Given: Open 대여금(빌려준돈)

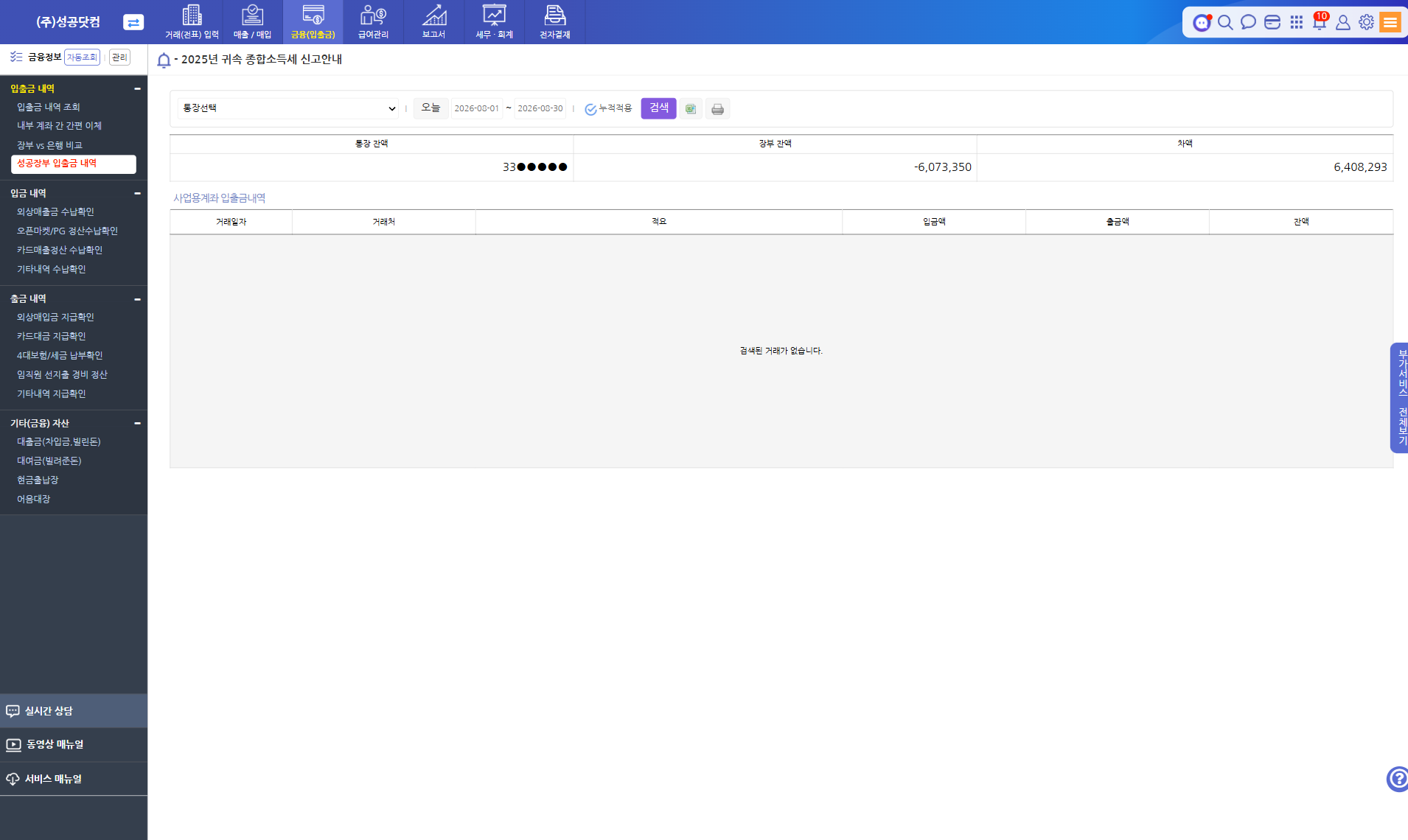Looking at the screenshot, I should click(49, 461).
